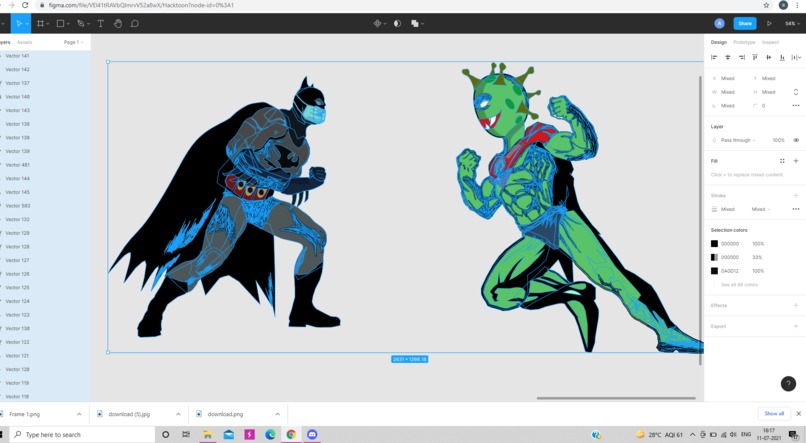Image resolution: width=806 pixels, height=443 pixels.
Task: Align vertical centers icon
Action: tap(768, 58)
